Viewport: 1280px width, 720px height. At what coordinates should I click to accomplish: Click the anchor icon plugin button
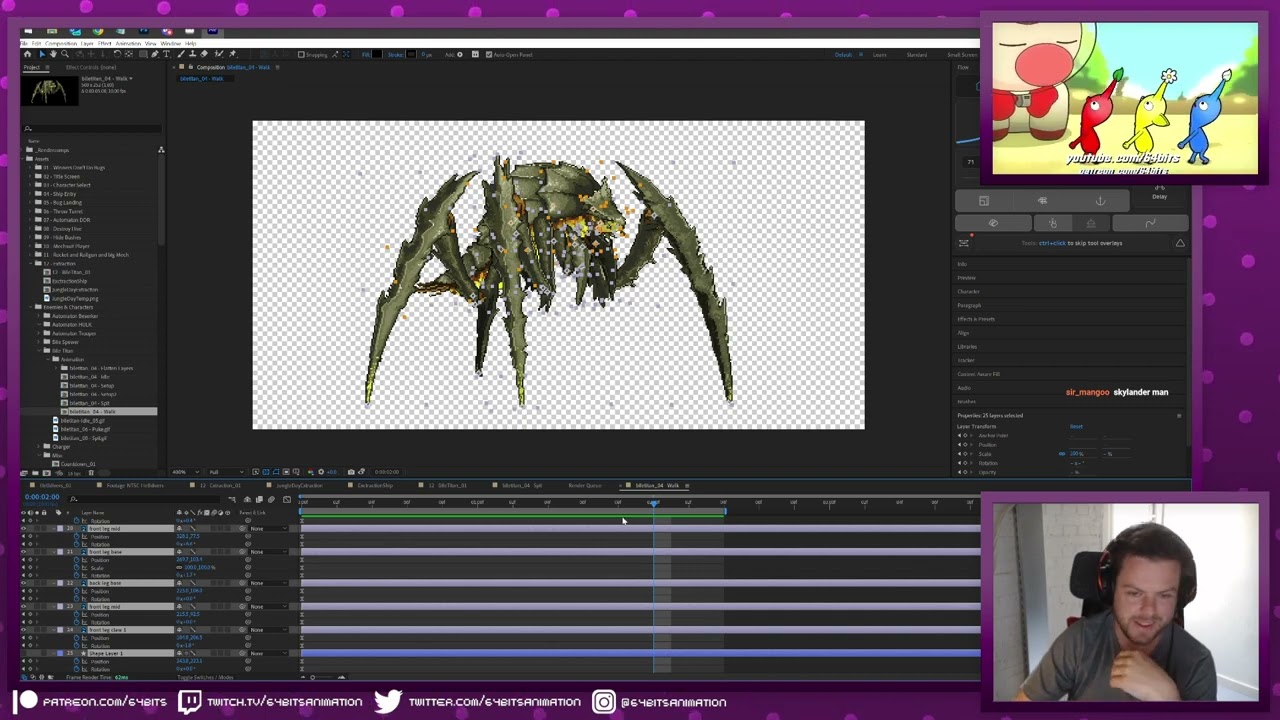click(1100, 201)
